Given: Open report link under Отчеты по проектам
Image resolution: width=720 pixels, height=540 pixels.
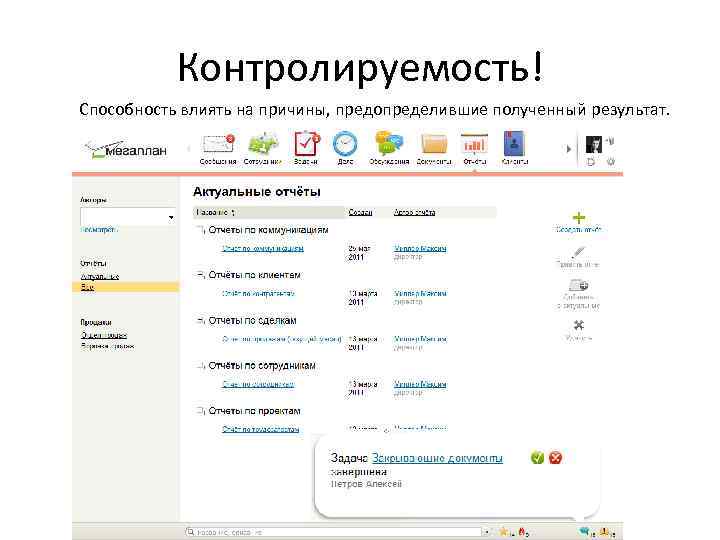Looking at the screenshot, I should (260, 429).
